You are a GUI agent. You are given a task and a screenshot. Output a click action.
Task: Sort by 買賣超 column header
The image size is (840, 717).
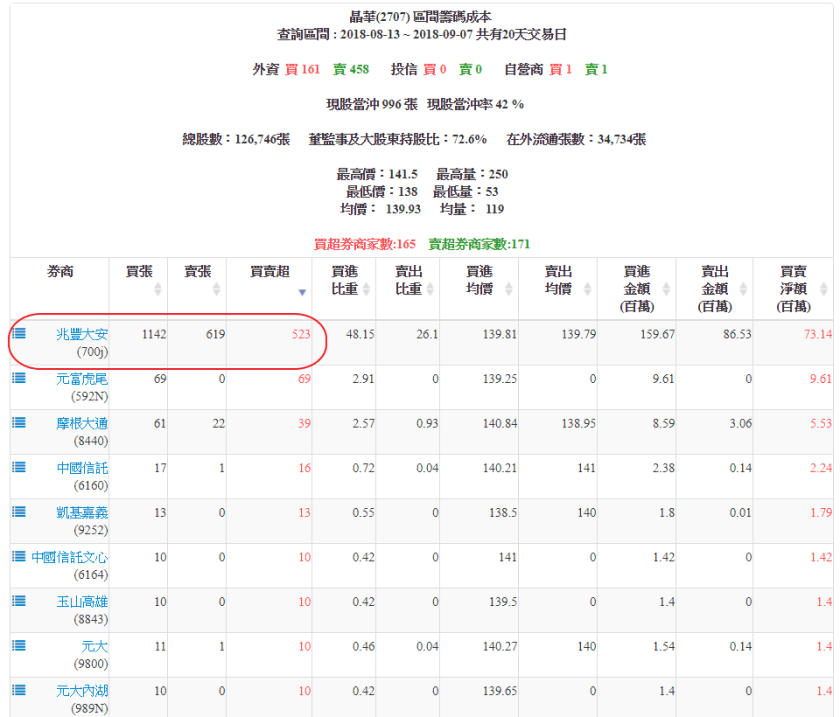268,280
